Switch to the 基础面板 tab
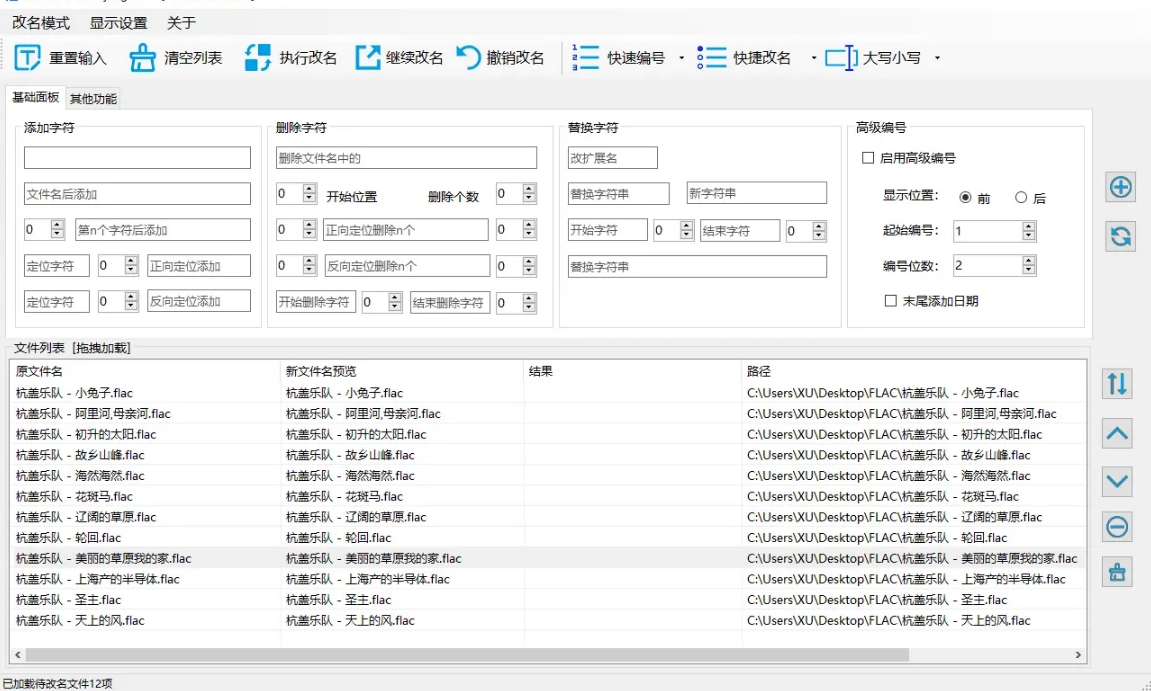Viewport: 1151px width, 691px height. click(35, 97)
